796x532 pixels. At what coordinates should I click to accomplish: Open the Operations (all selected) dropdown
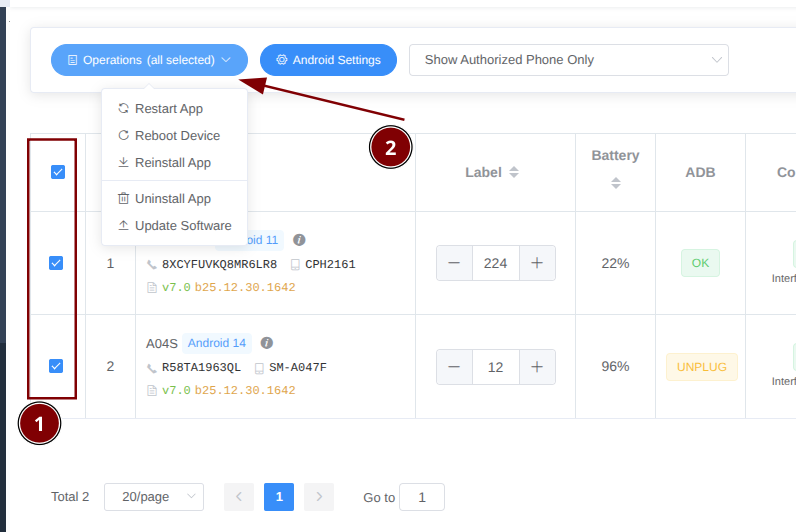[x=149, y=60]
